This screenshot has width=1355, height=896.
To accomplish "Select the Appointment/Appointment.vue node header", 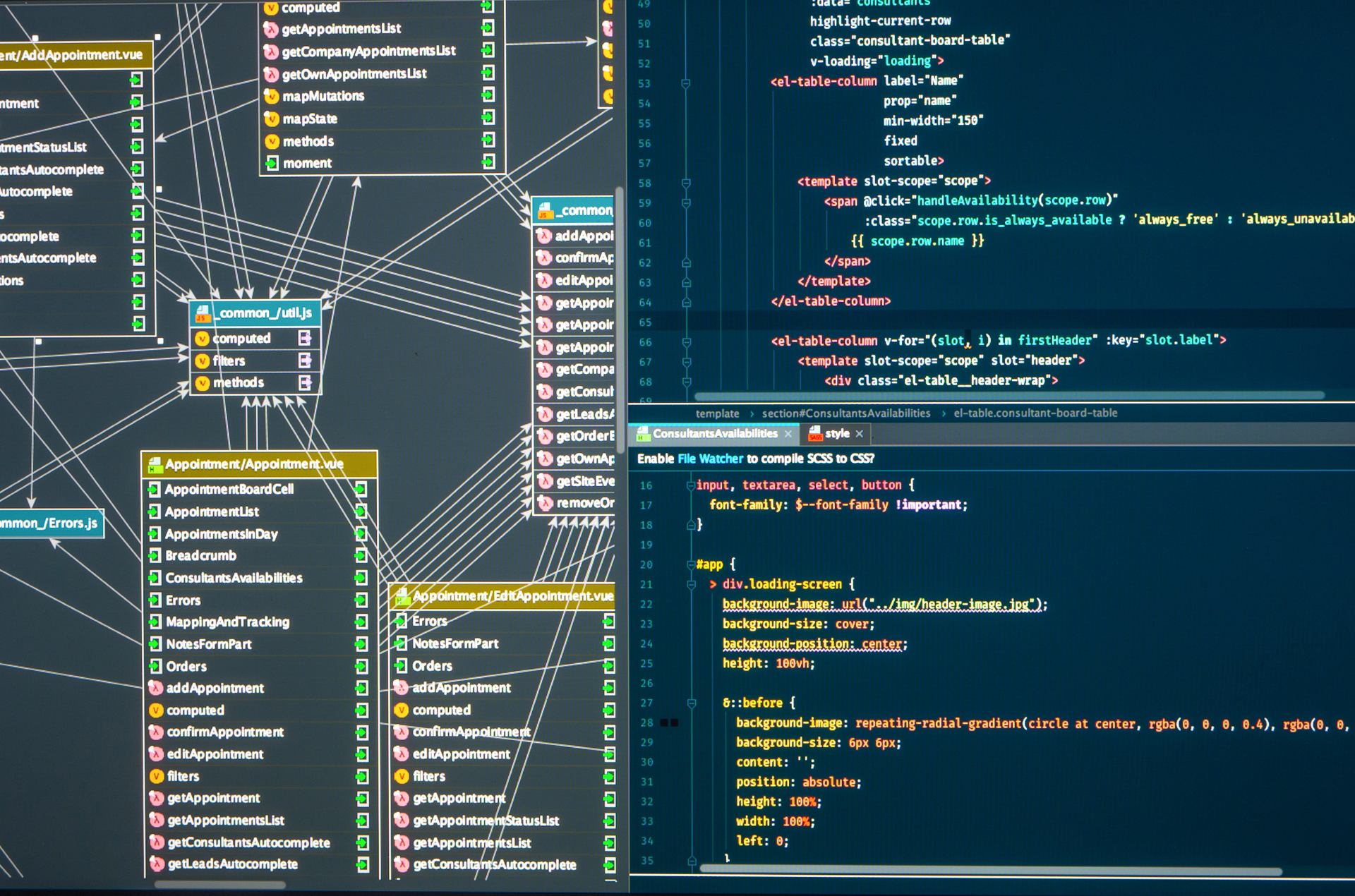I will pyautogui.click(x=259, y=464).
